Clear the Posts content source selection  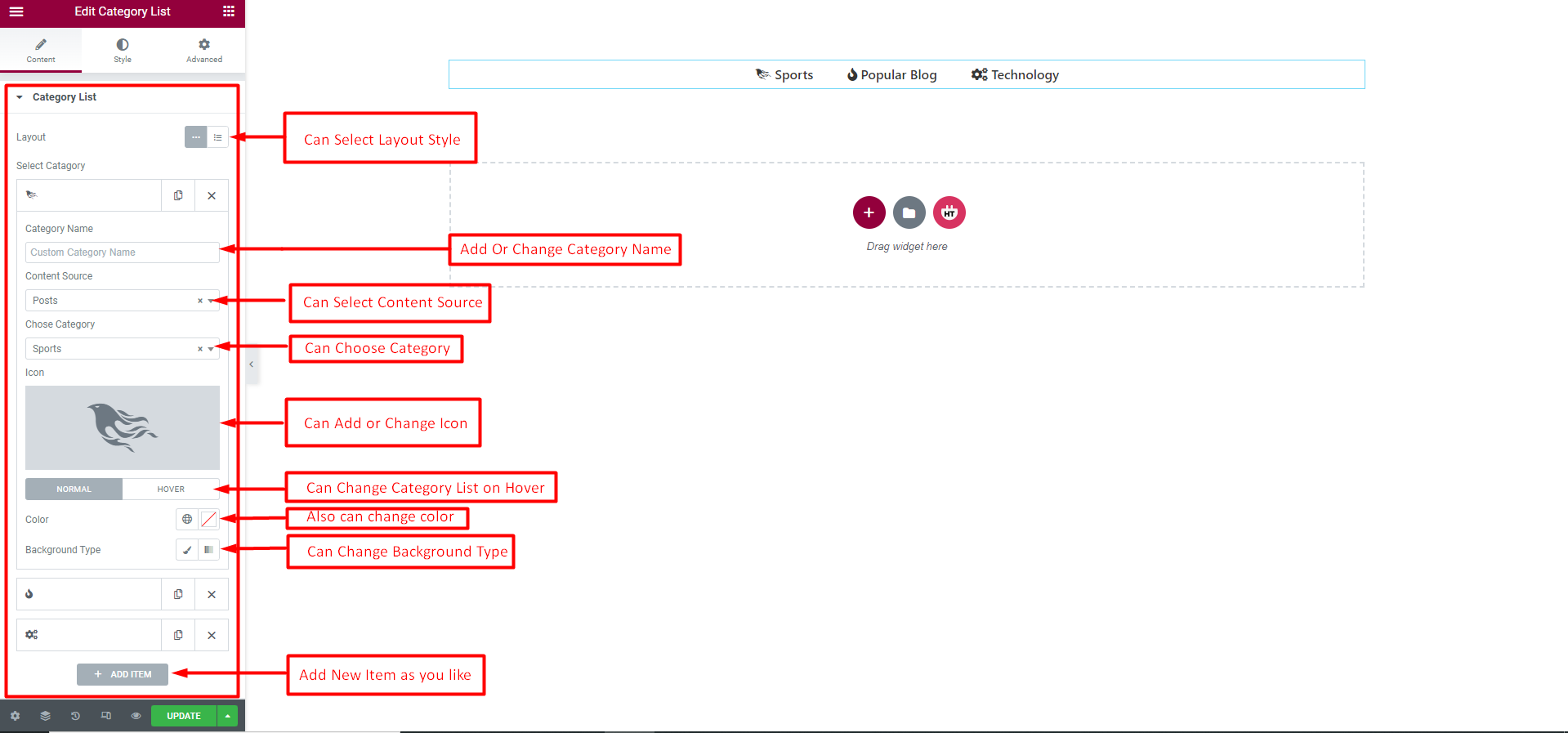point(200,301)
